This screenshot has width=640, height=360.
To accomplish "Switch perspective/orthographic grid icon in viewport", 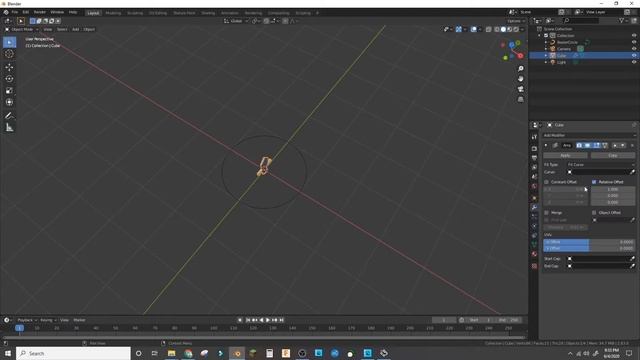I will point(520,99).
